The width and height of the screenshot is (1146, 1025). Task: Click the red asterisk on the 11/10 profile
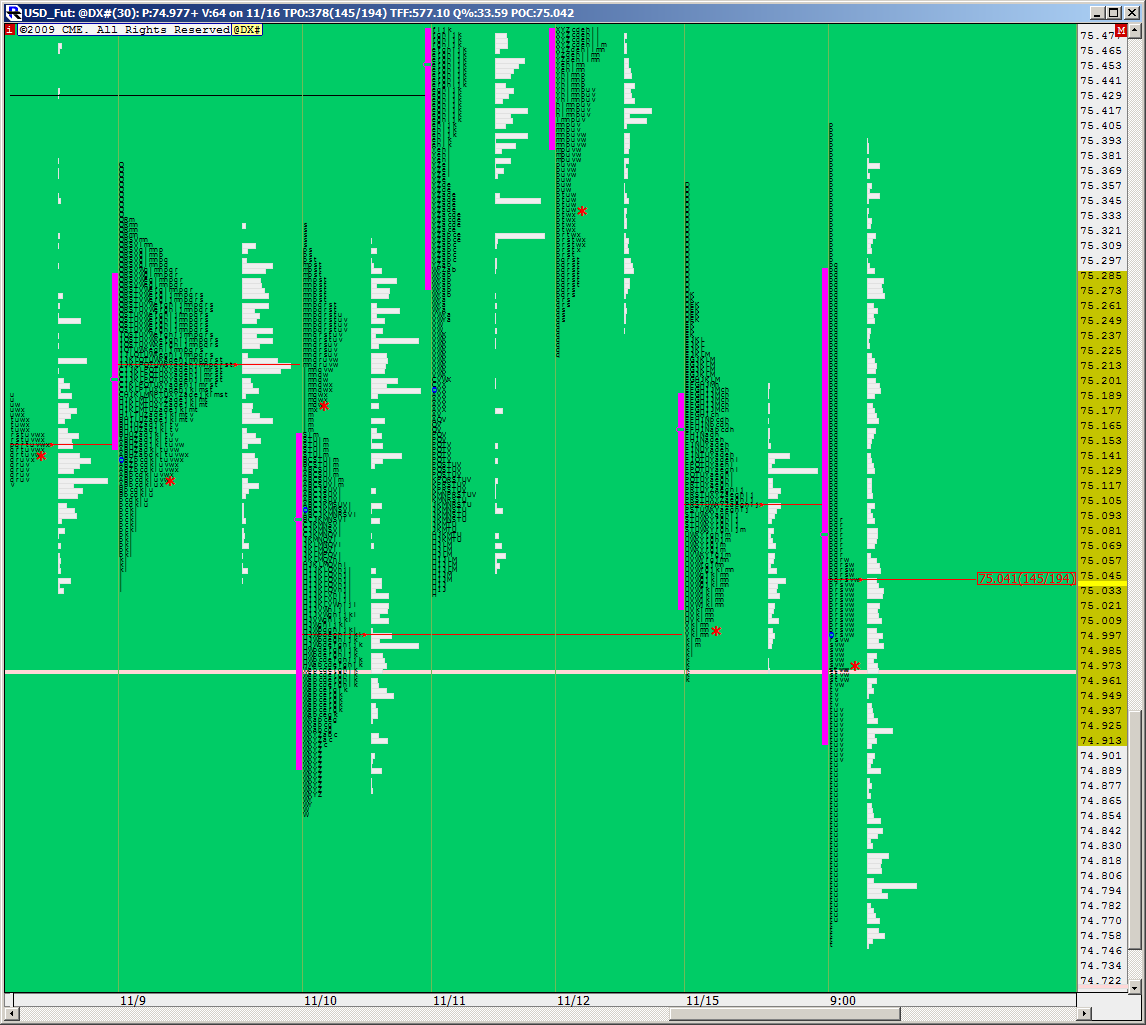click(x=324, y=407)
